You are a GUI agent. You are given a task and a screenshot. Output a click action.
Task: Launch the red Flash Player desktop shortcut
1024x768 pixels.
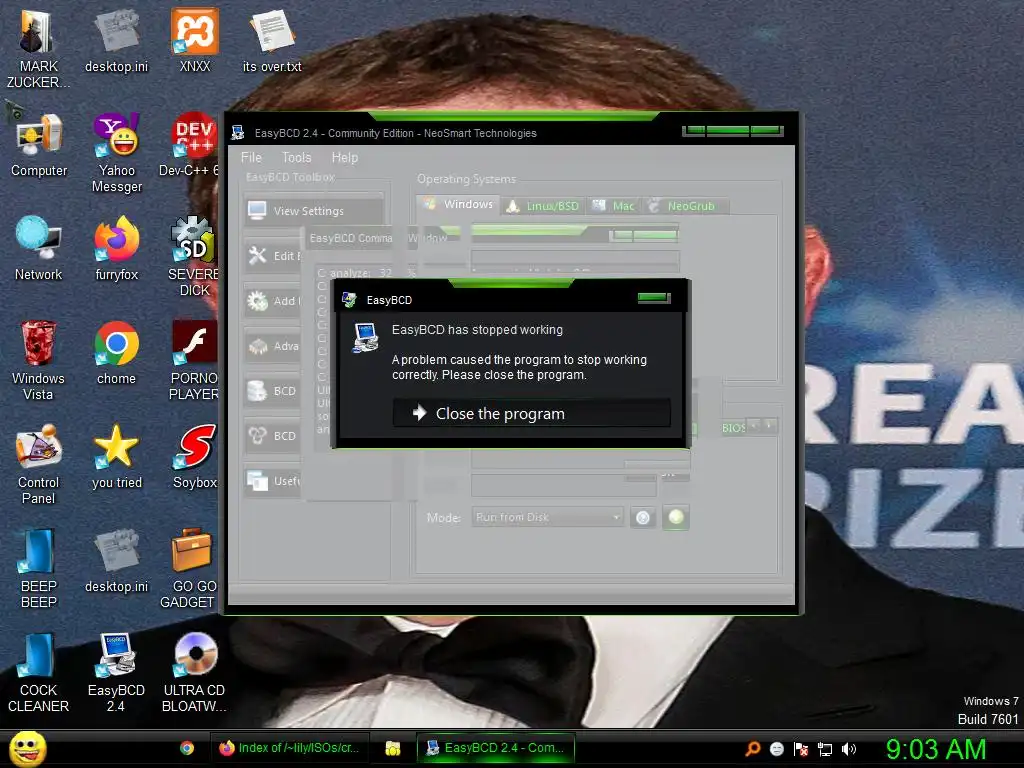coord(195,361)
